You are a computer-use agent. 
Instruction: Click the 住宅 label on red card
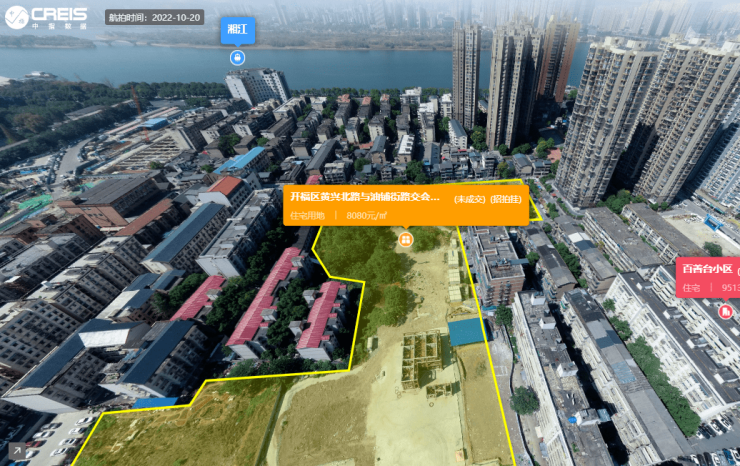691,288
